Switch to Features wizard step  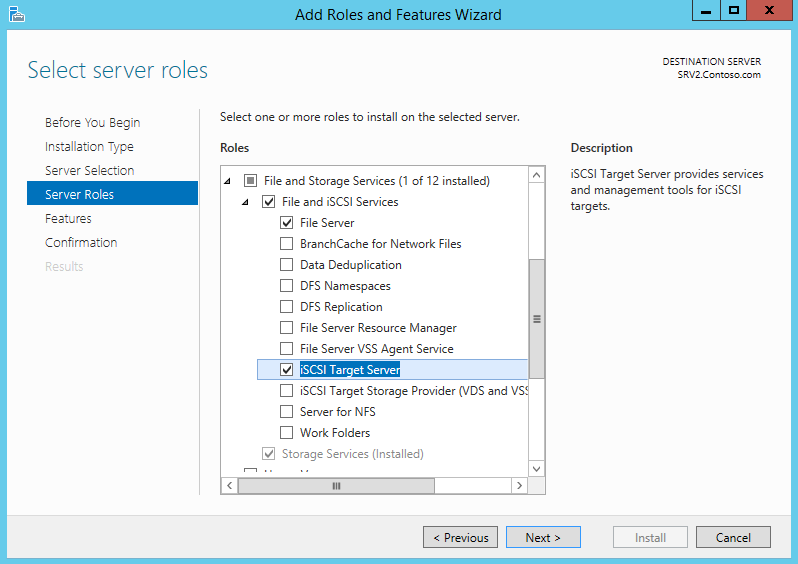tap(68, 219)
